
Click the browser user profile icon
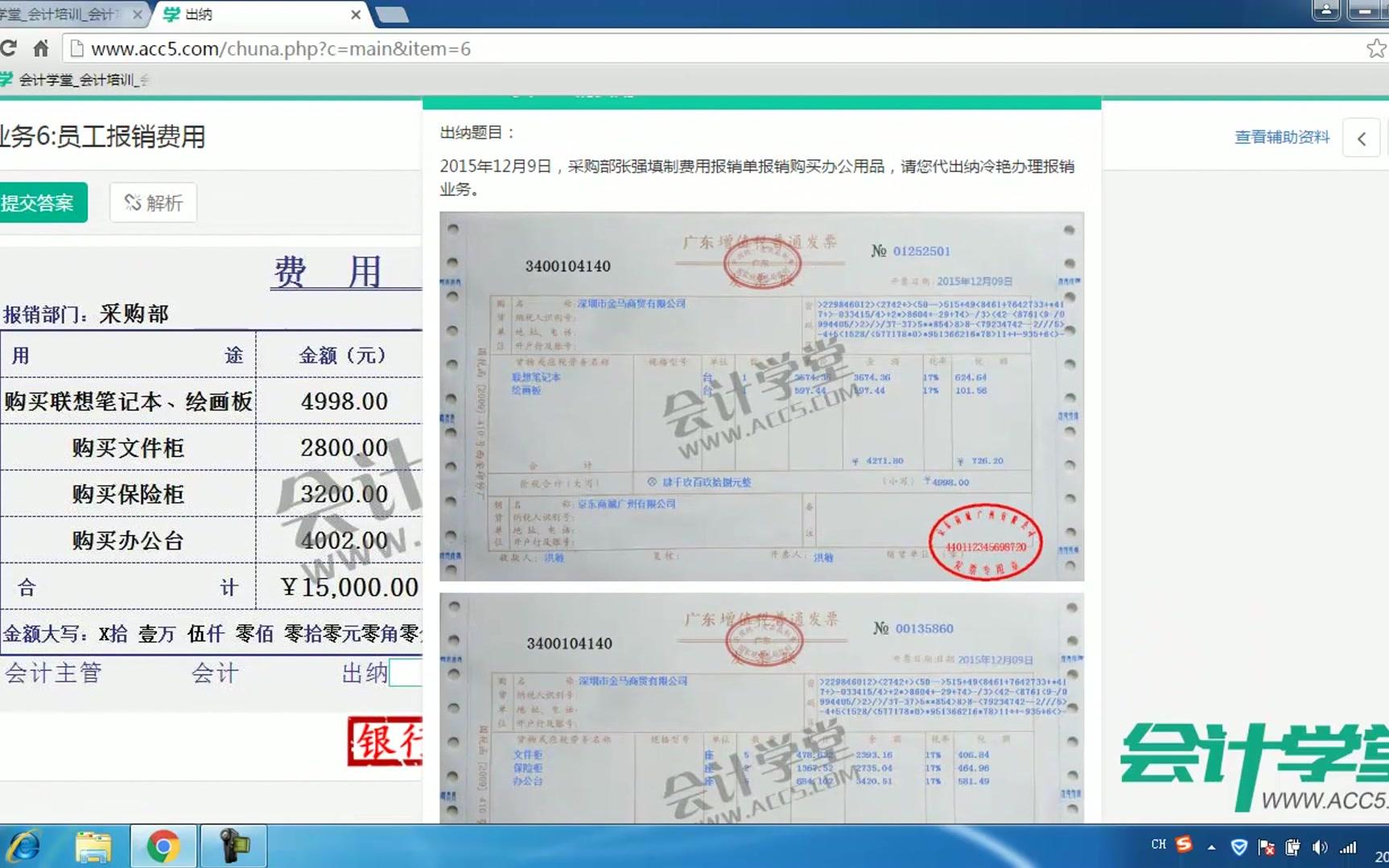[1325, 10]
